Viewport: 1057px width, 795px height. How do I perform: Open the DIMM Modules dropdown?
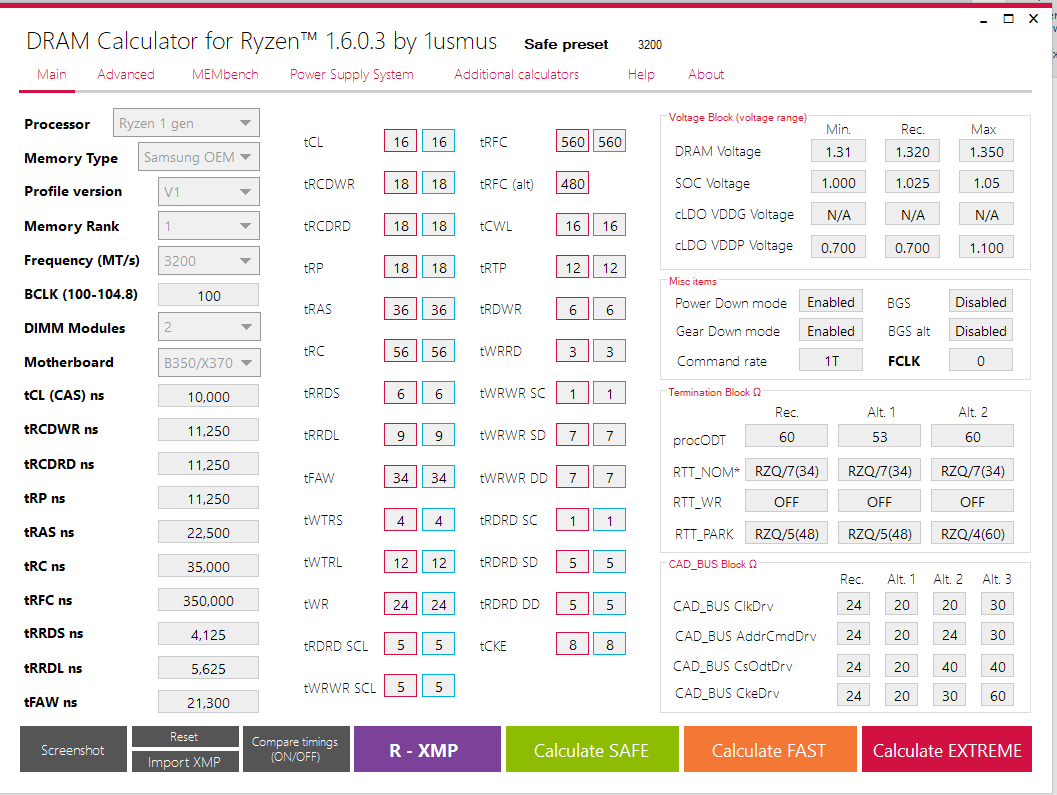(208, 327)
